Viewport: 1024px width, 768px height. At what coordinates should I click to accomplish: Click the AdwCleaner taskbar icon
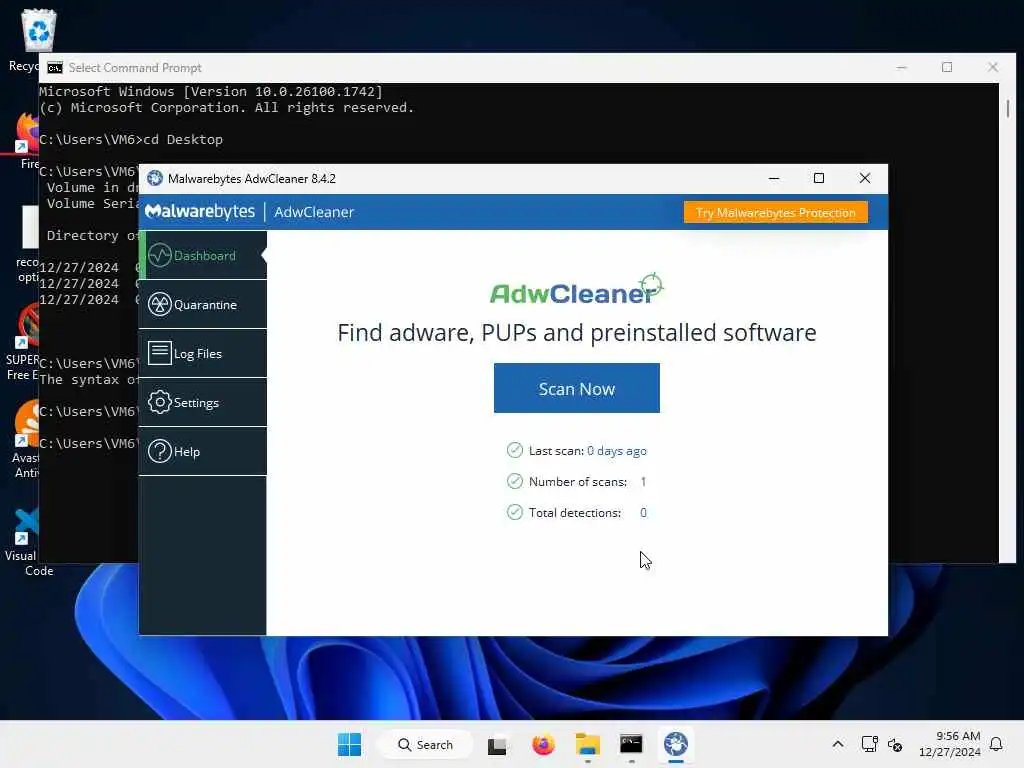point(676,744)
